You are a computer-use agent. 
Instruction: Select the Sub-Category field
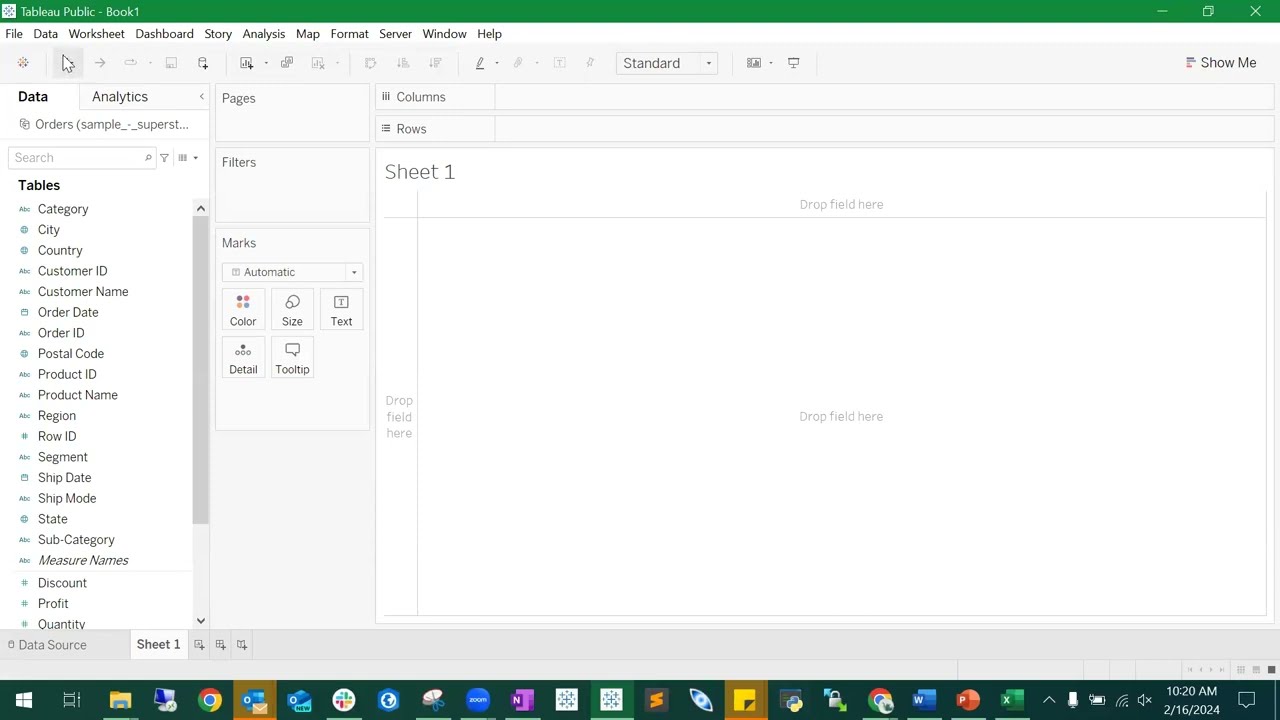coord(76,540)
